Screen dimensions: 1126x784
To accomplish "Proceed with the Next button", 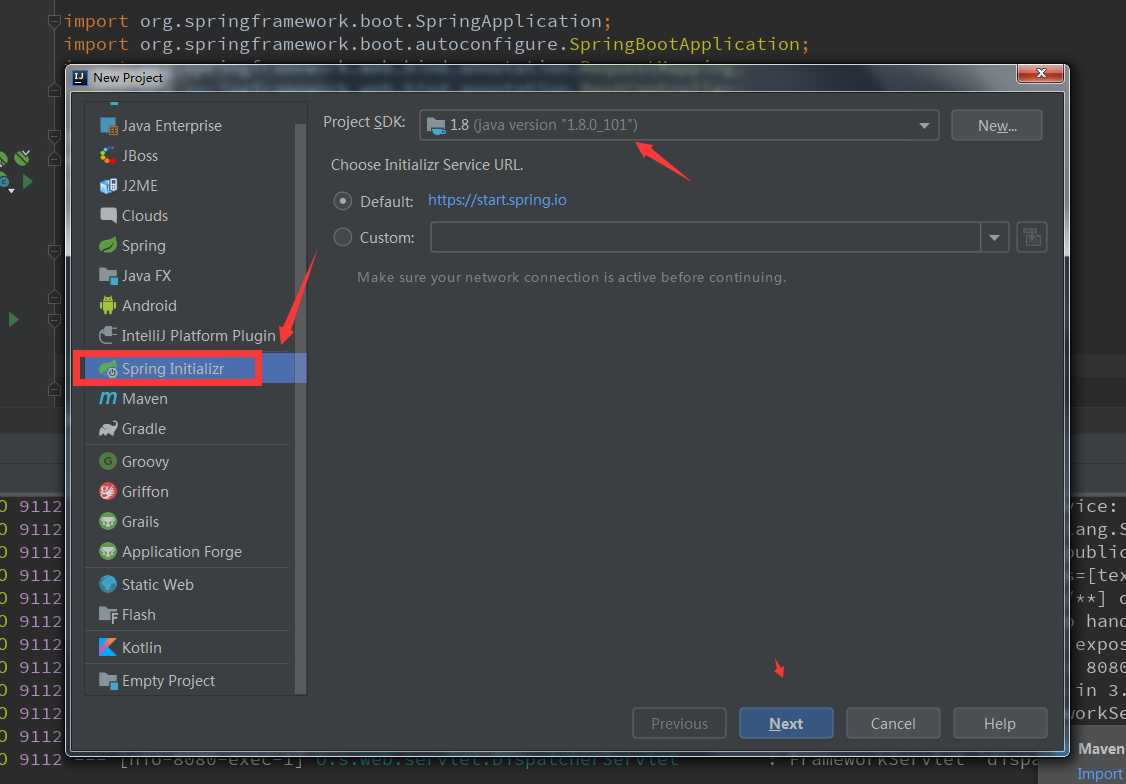I will [786, 724].
